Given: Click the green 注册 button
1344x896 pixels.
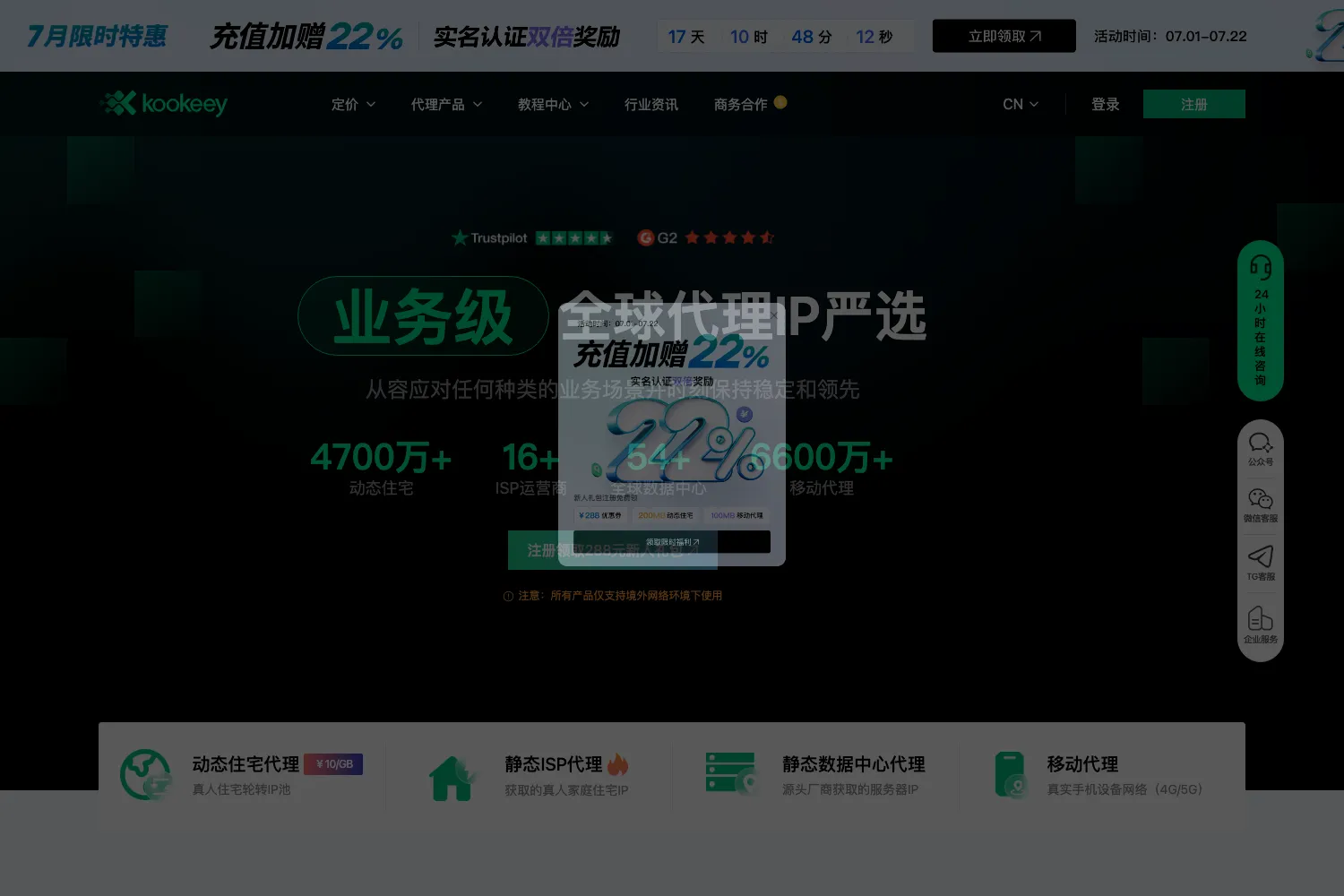Looking at the screenshot, I should [x=1194, y=104].
